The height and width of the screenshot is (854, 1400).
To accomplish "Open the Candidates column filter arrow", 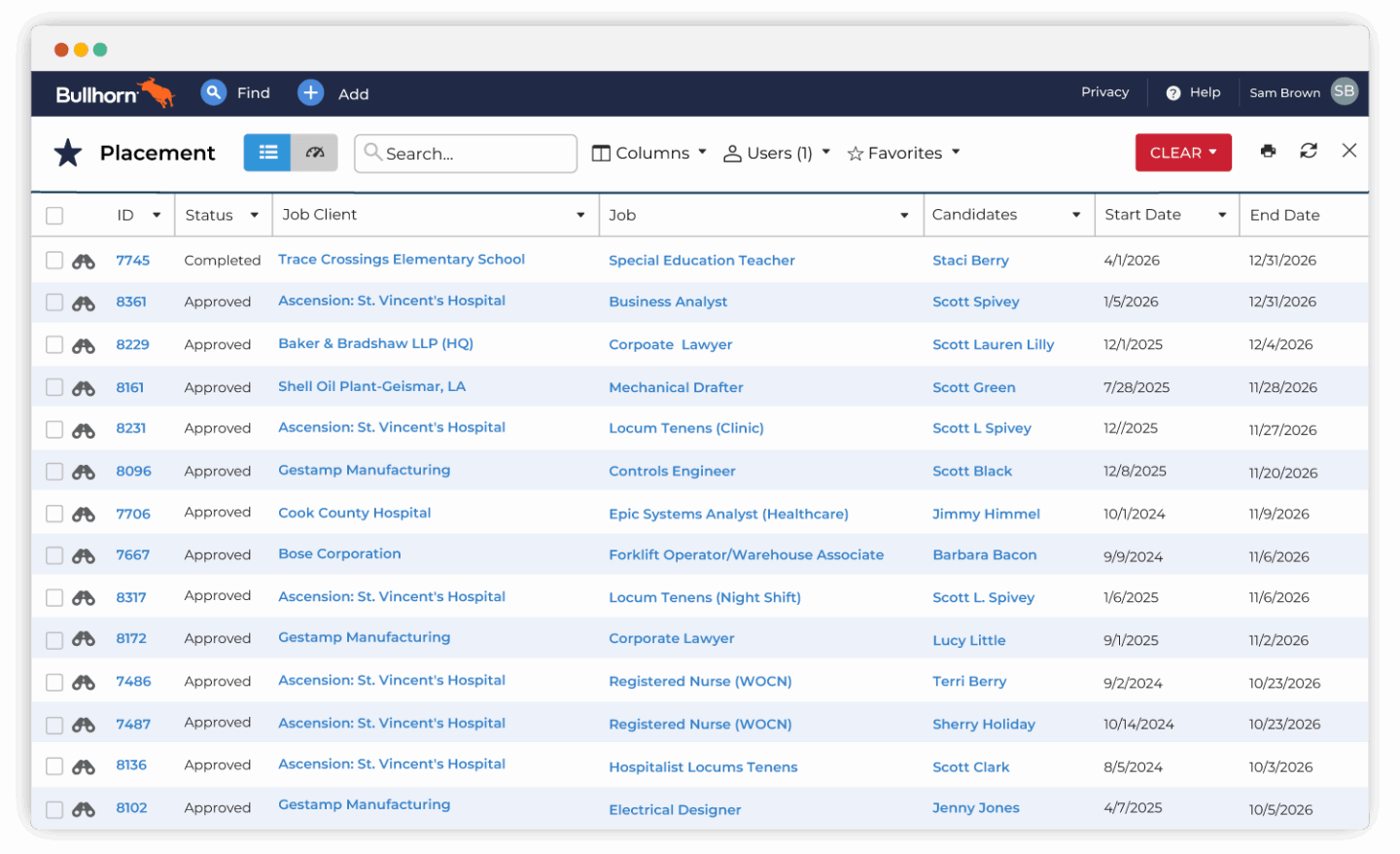I will point(1076,215).
